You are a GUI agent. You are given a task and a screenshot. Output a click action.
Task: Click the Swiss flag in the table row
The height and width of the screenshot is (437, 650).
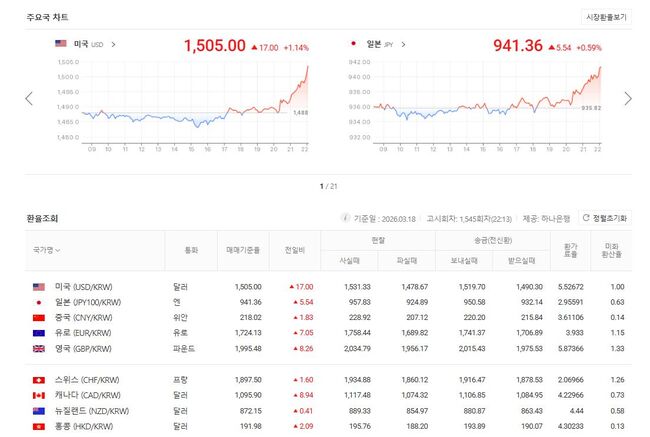(39, 380)
